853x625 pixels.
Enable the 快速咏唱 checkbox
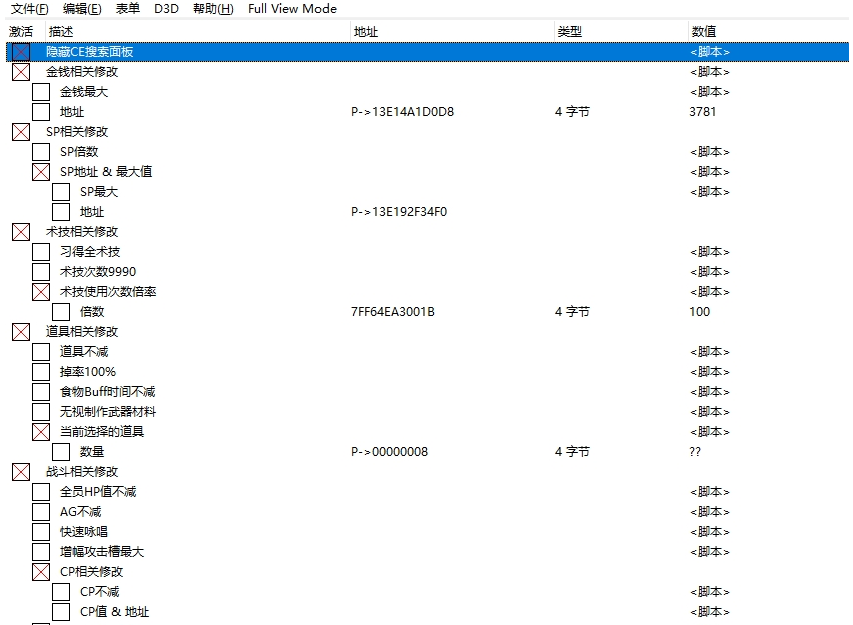39,531
